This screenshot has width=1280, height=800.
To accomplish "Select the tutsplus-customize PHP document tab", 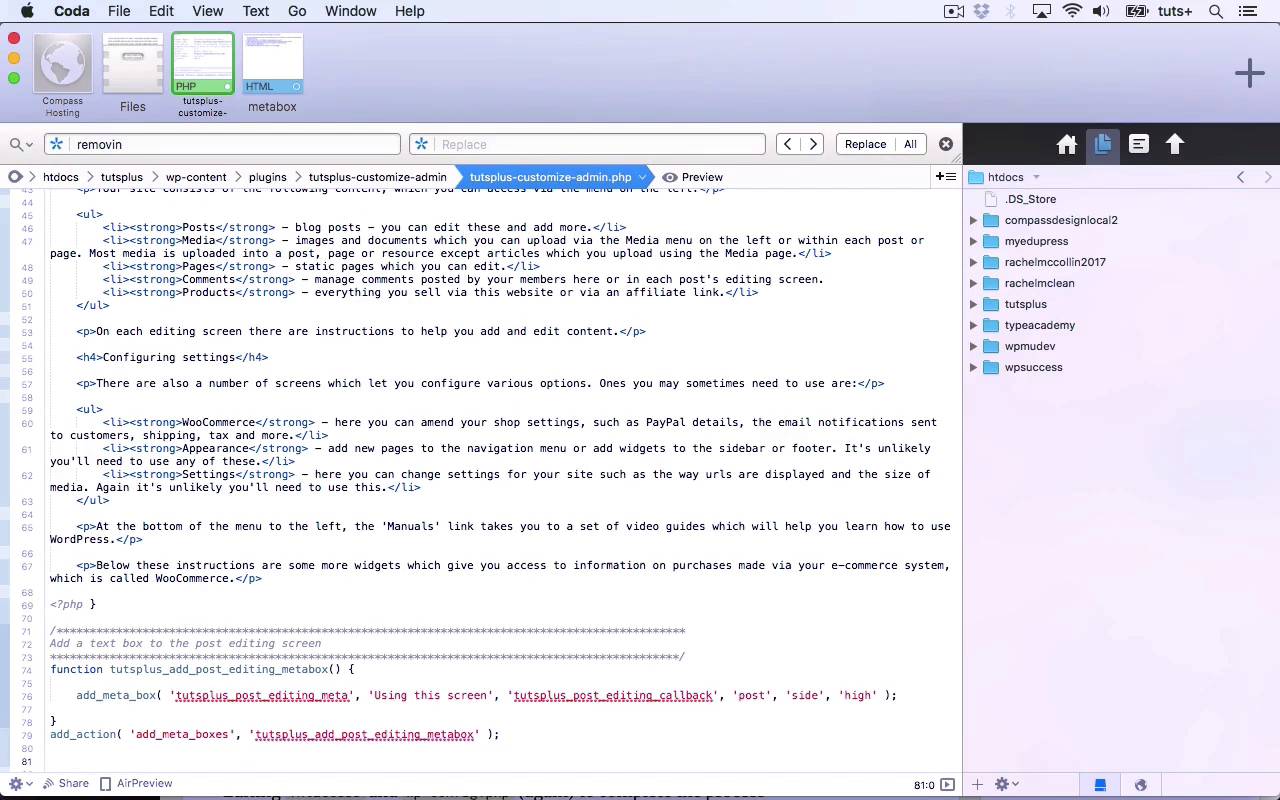I will pos(203,75).
